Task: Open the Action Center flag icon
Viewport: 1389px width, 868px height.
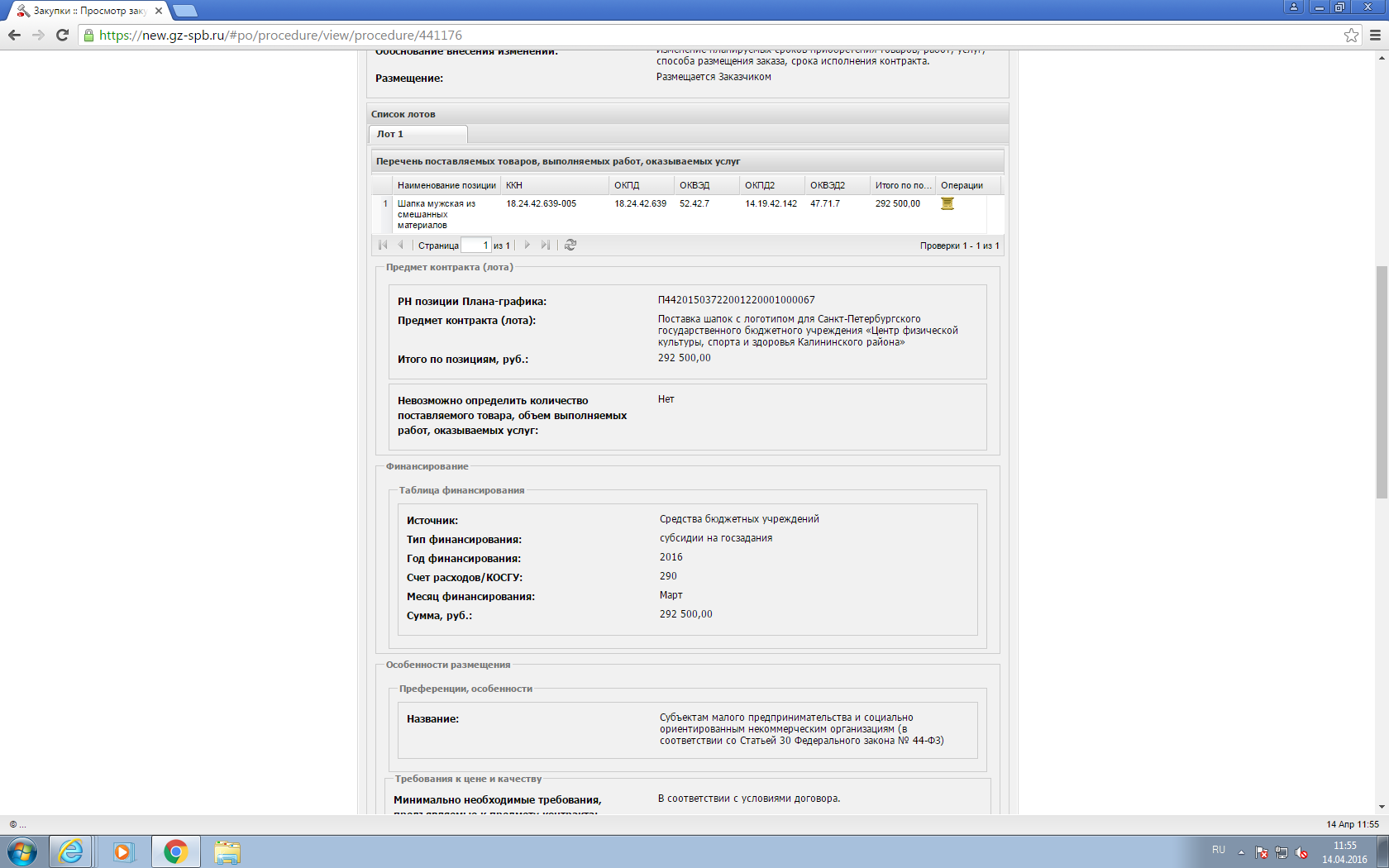Action: coord(1262,852)
